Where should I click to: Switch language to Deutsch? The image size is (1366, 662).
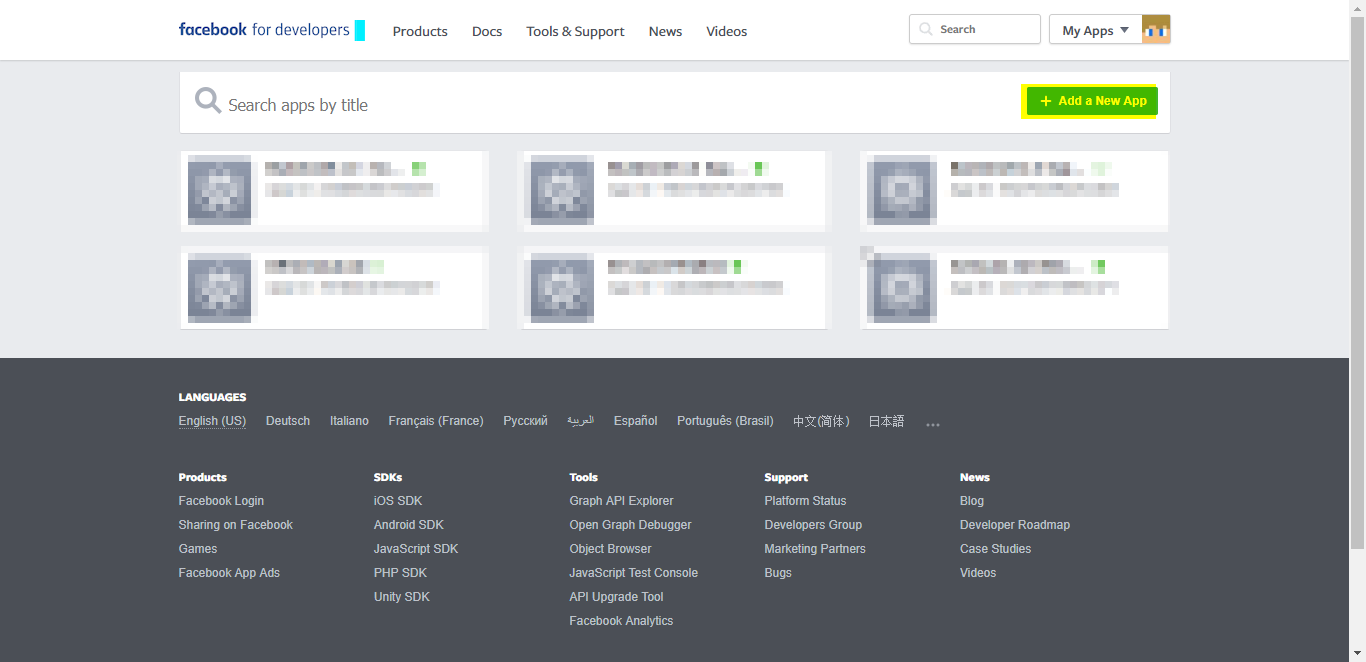click(x=288, y=421)
